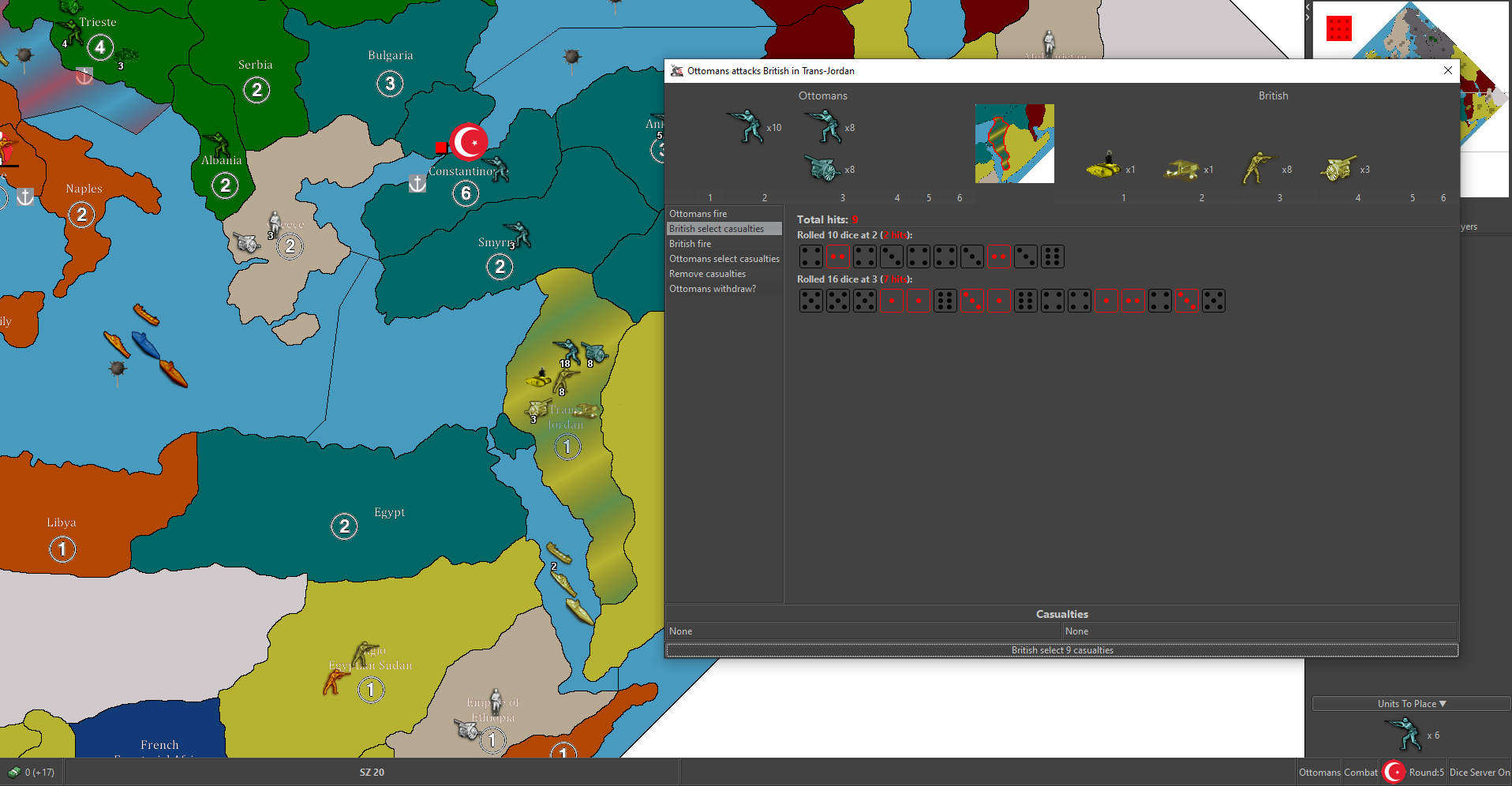The width and height of the screenshot is (1512, 786).
Task: Click the PUs icon in the status bar
Action: tap(14, 773)
